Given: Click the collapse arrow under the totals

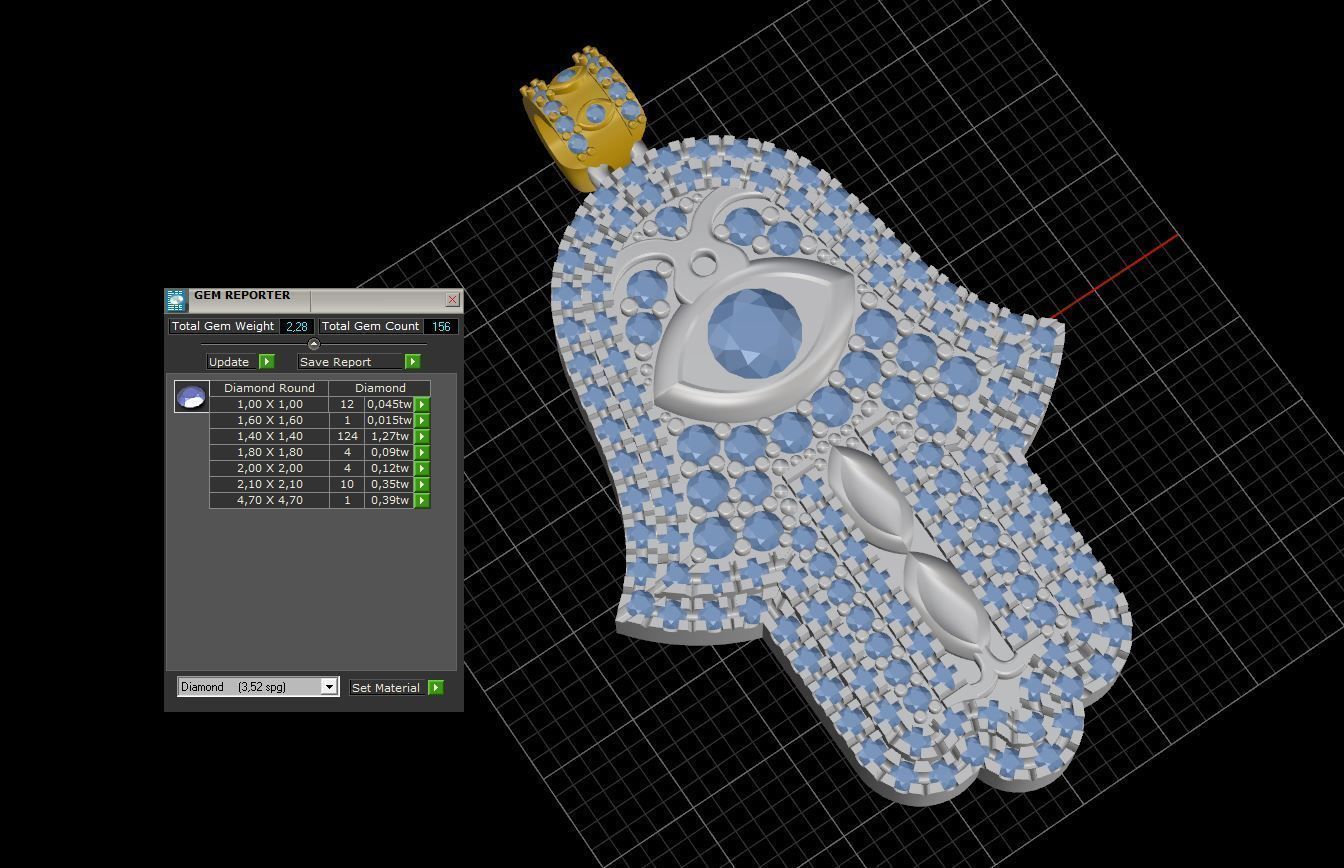Looking at the screenshot, I should click(313, 344).
